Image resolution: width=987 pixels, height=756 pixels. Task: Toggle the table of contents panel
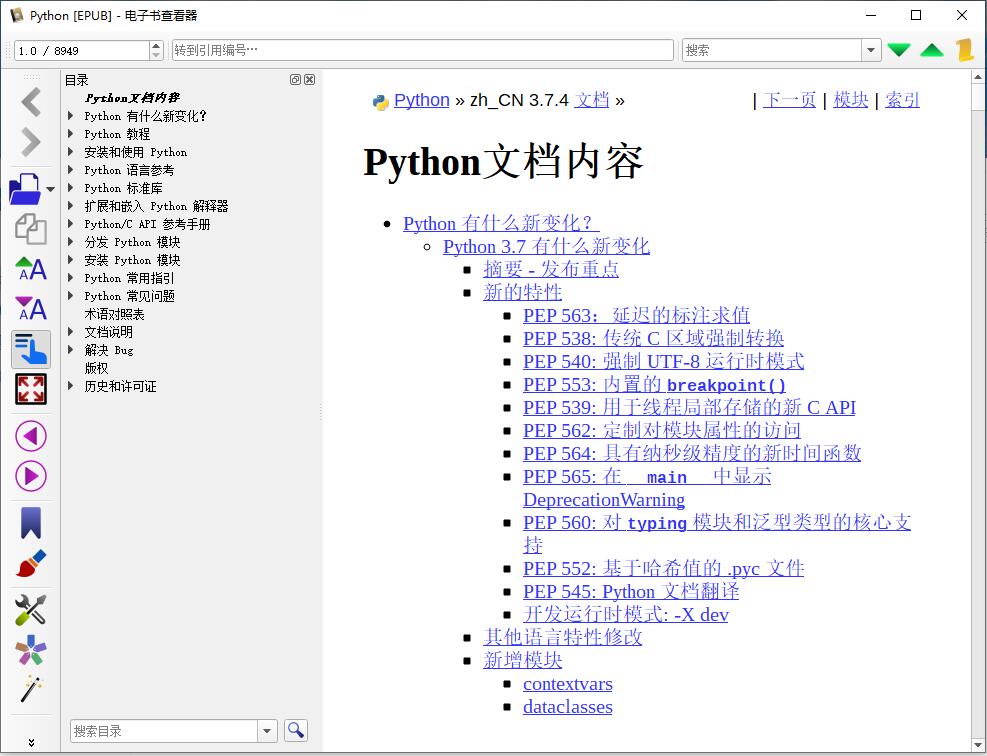pyautogui.click(x=30, y=348)
